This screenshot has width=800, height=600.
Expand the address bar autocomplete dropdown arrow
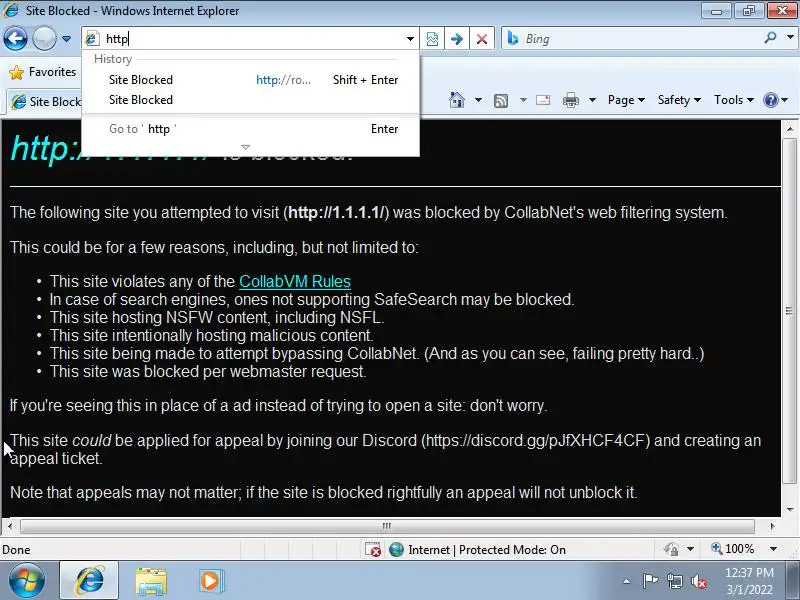[x=410, y=39]
